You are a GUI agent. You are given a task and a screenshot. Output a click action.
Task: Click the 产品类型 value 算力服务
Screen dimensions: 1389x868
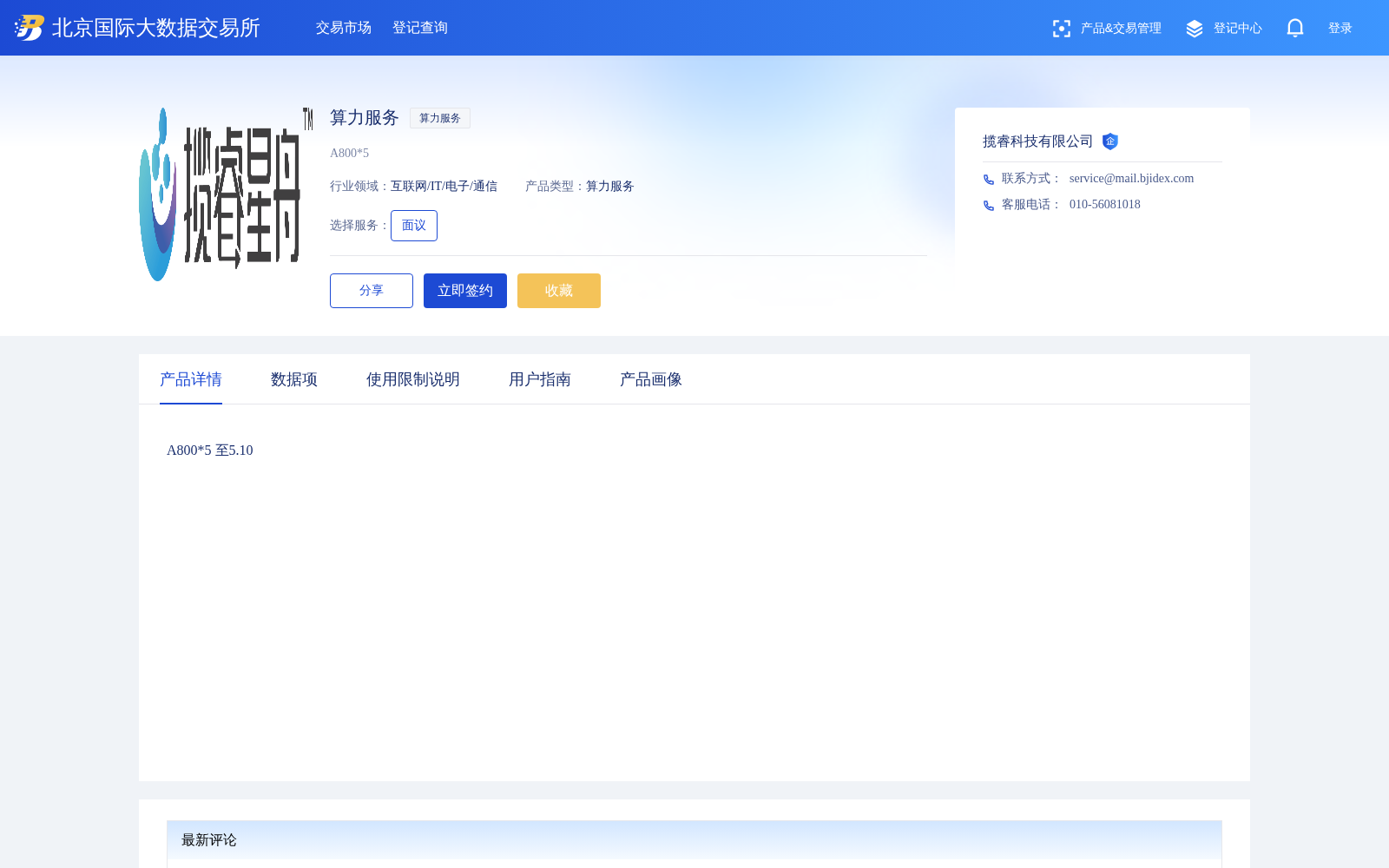tap(610, 187)
